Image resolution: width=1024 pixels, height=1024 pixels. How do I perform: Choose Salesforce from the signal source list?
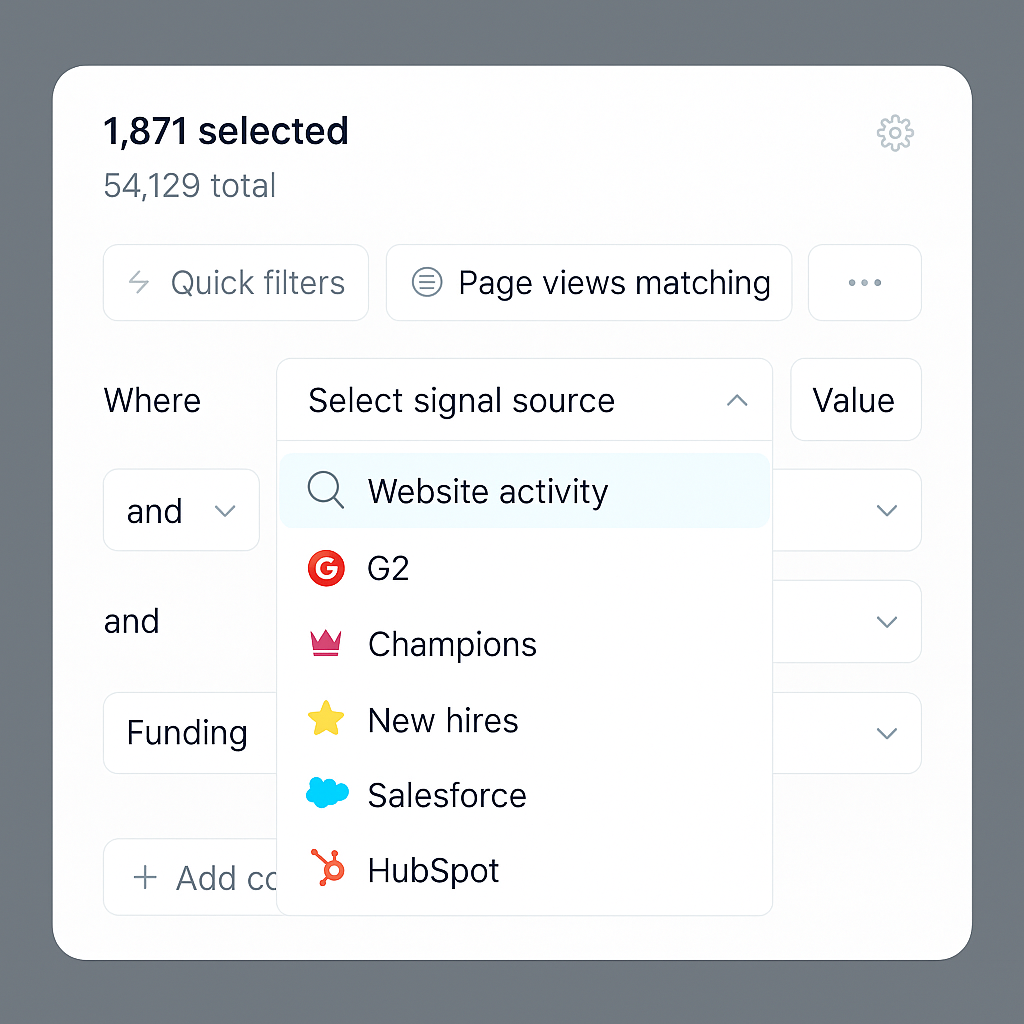[x=447, y=794]
